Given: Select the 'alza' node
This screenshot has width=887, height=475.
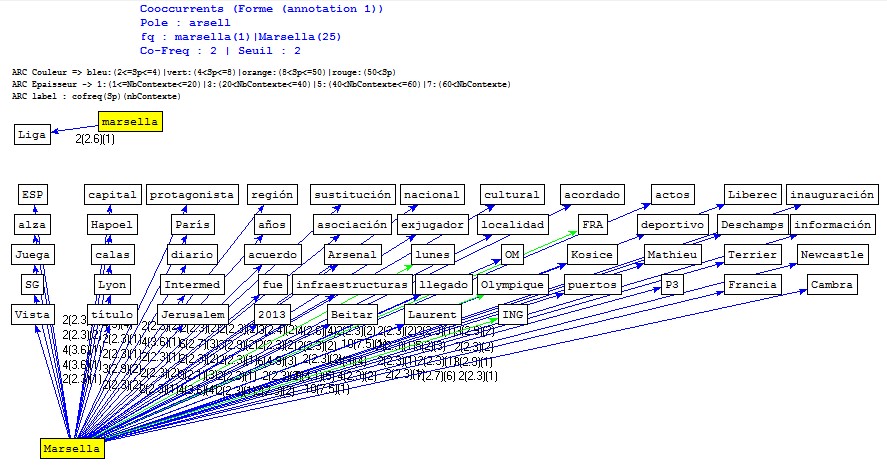Looking at the screenshot, I should [32, 224].
